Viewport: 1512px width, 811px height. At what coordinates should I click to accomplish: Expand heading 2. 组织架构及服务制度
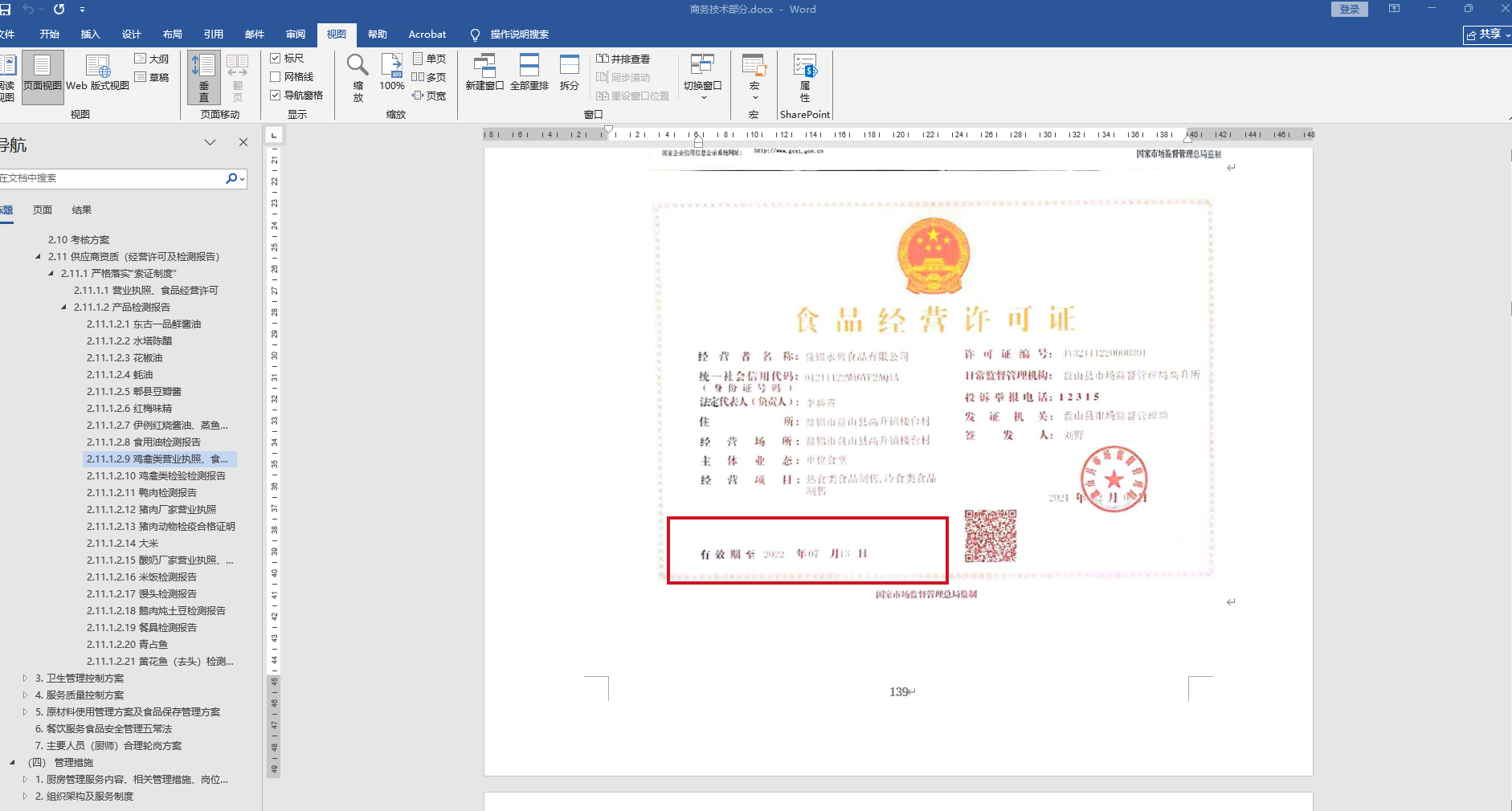[x=25, y=797]
